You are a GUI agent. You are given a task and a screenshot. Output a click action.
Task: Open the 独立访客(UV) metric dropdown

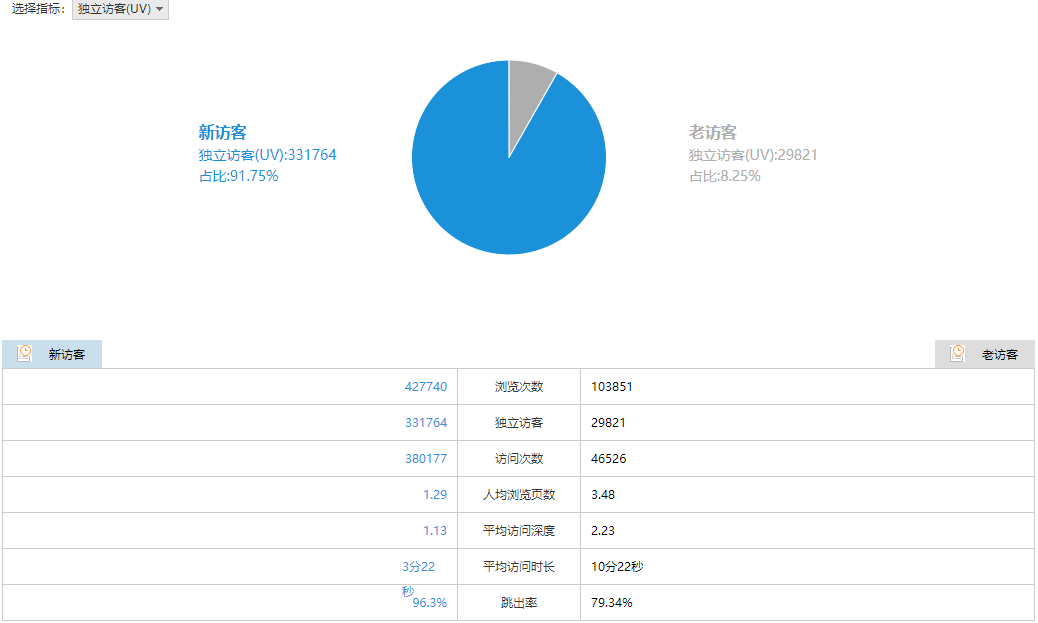120,9
